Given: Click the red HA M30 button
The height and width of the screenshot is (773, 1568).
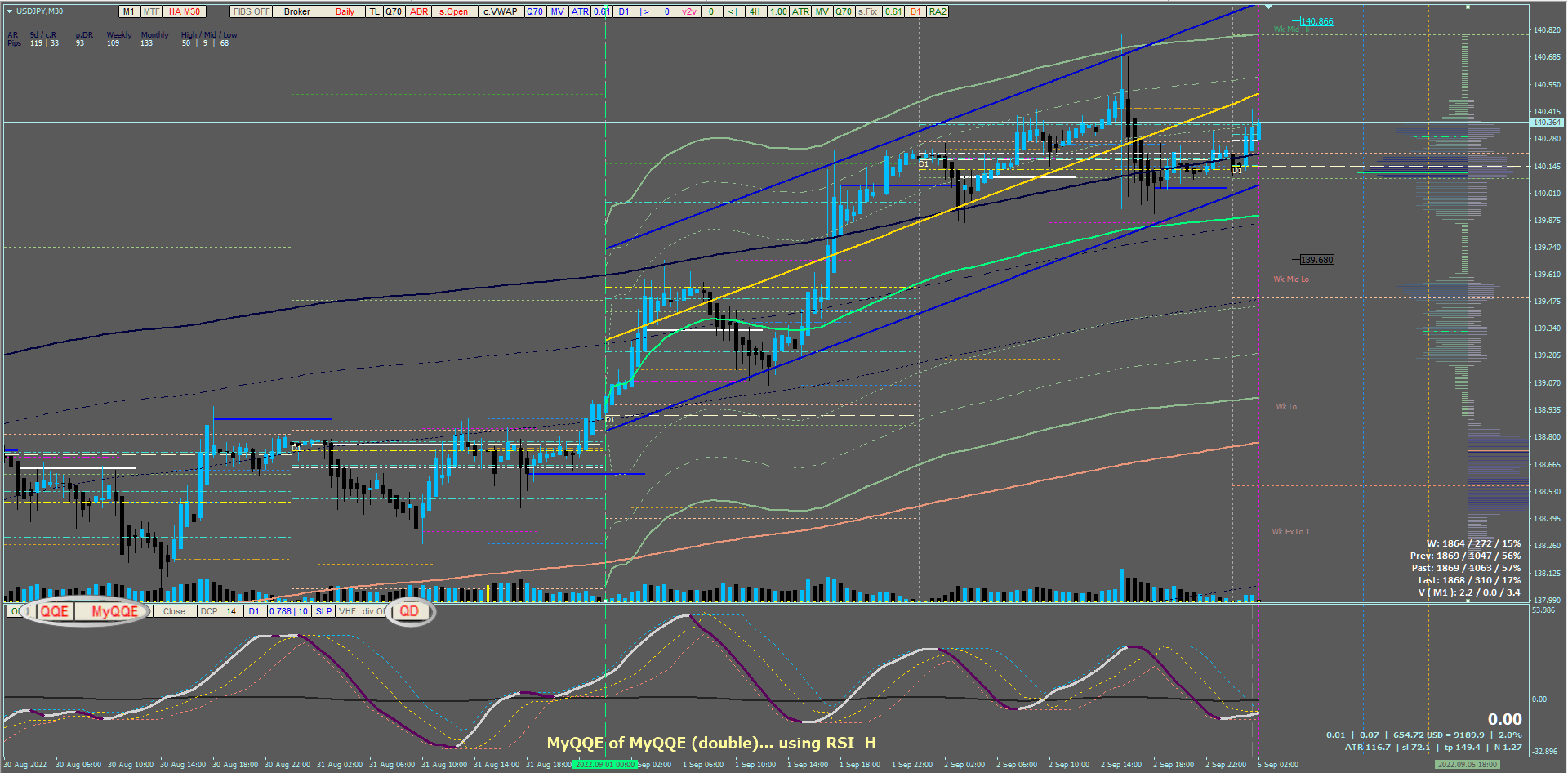Looking at the screenshot, I should click(x=185, y=11).
